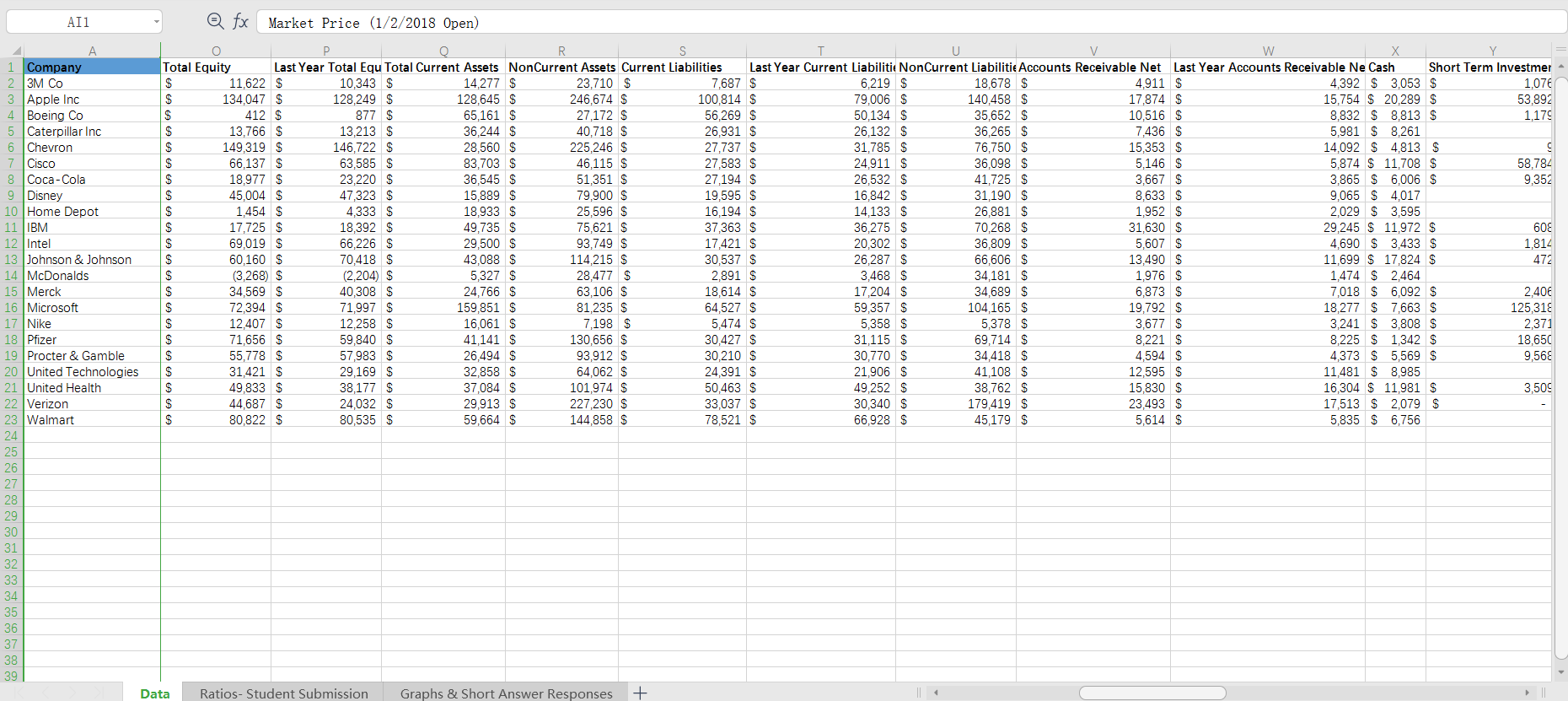Select Walmart's current liabilities 78,521 cell

coord(682,419)
